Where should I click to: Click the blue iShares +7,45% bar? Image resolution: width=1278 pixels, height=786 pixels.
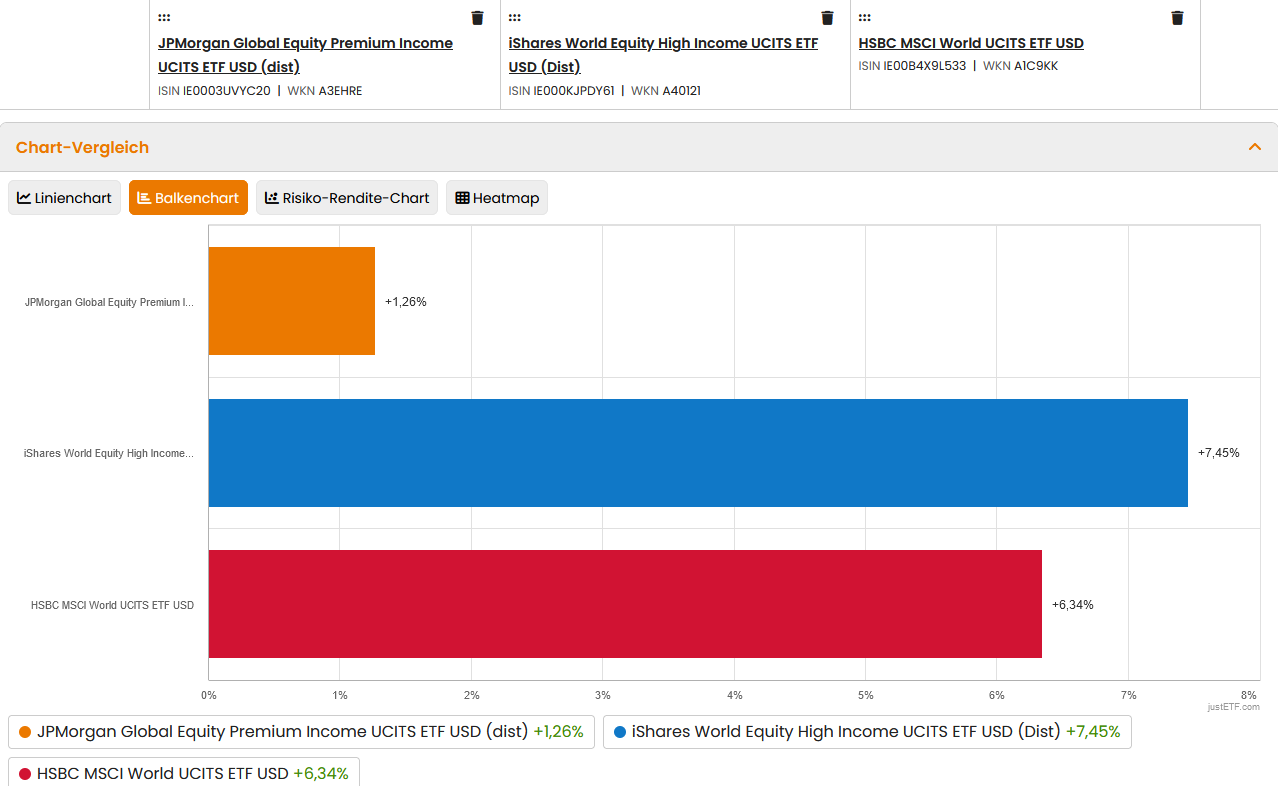tap(698, 453)
